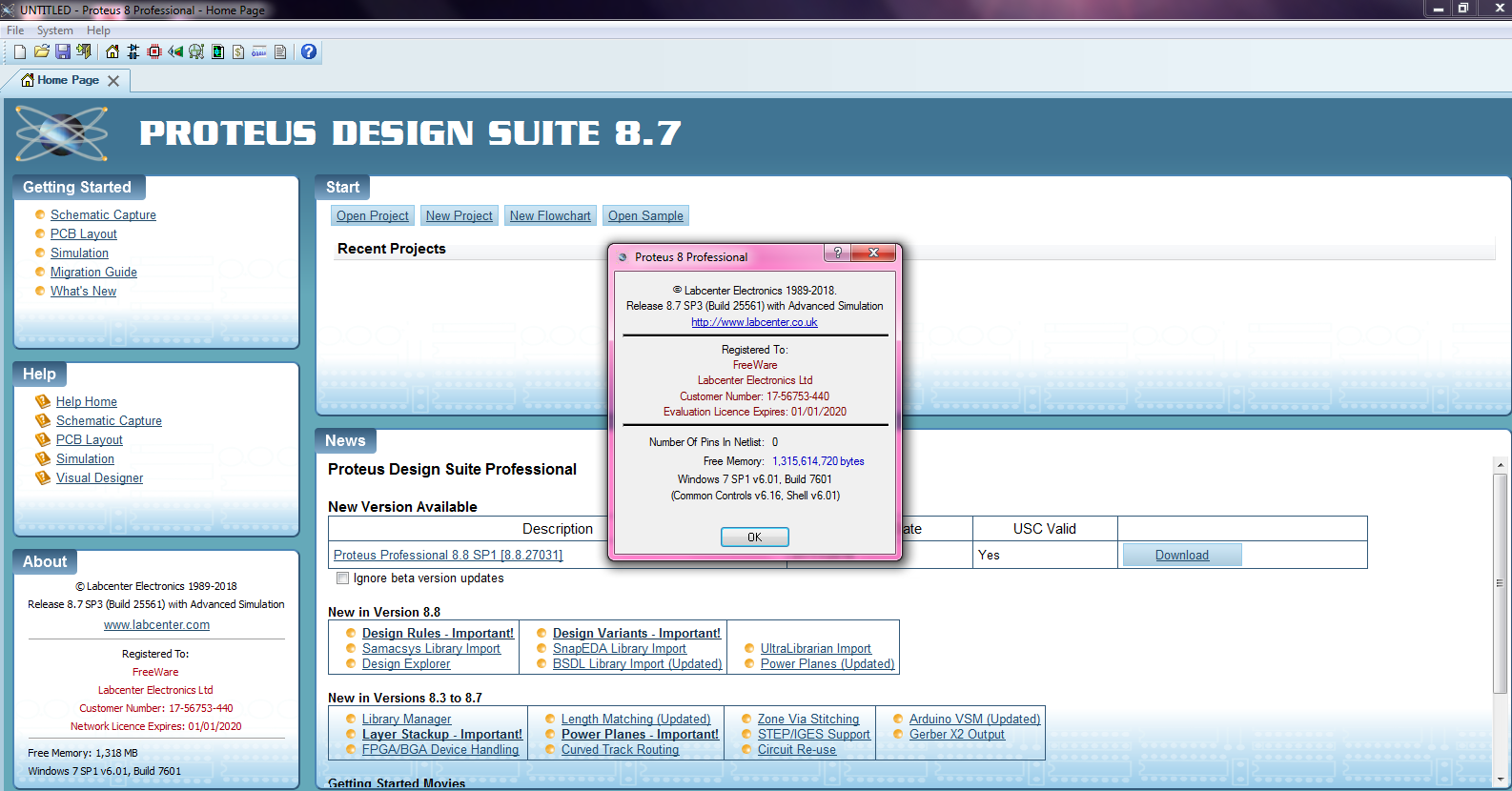Viewport: 1512px width, 791px height.
Task: Open the File menu
Action: (15, 30)
